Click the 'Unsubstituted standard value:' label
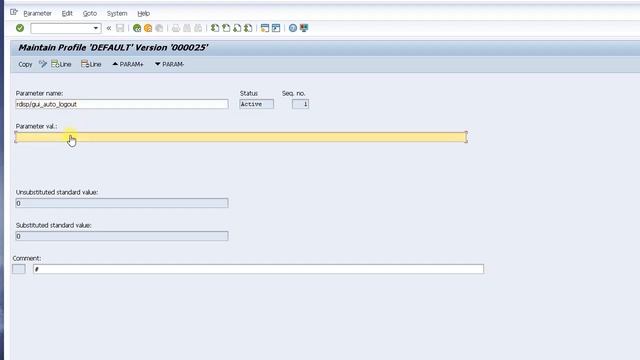 pos(57,192)
